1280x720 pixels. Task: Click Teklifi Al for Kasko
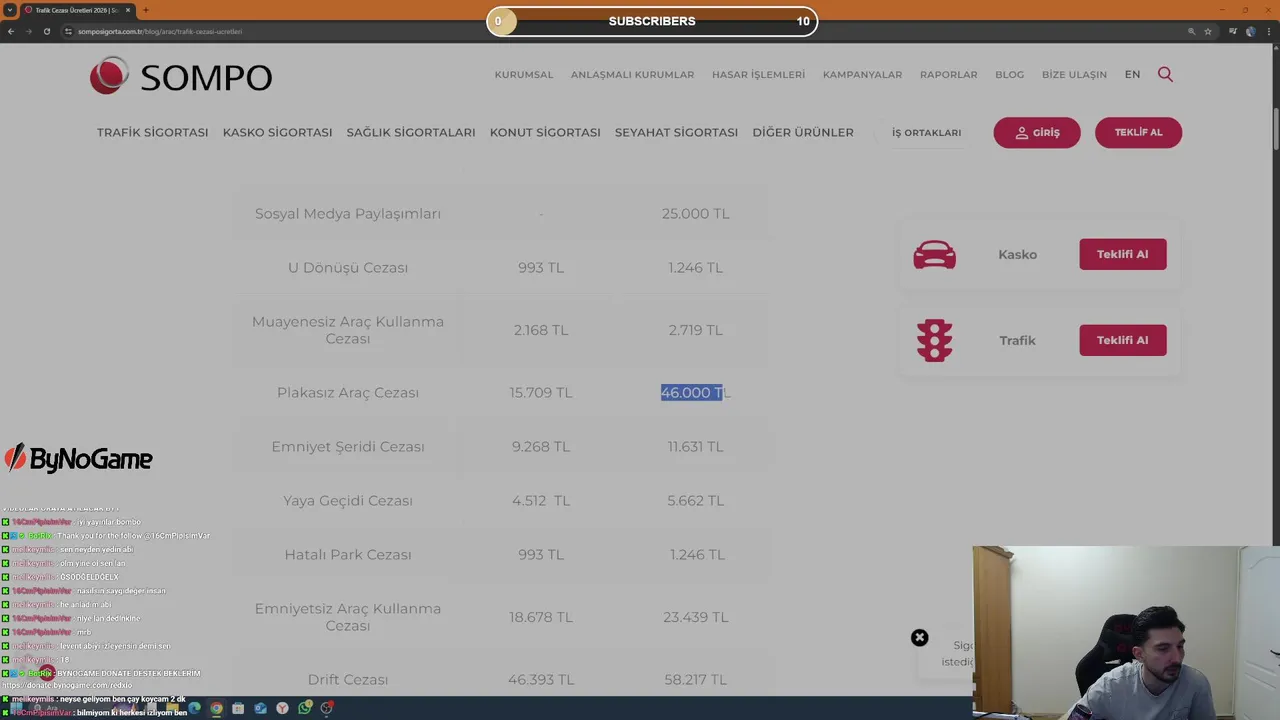pyautogui.click(x=1122, y=254)
